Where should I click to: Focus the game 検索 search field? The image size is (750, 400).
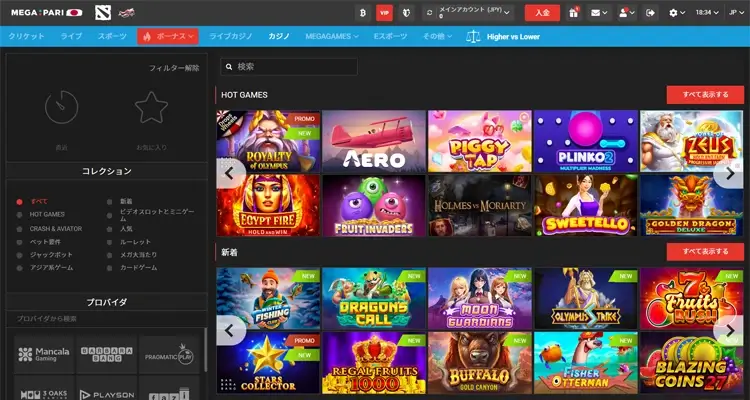(289, 67)
